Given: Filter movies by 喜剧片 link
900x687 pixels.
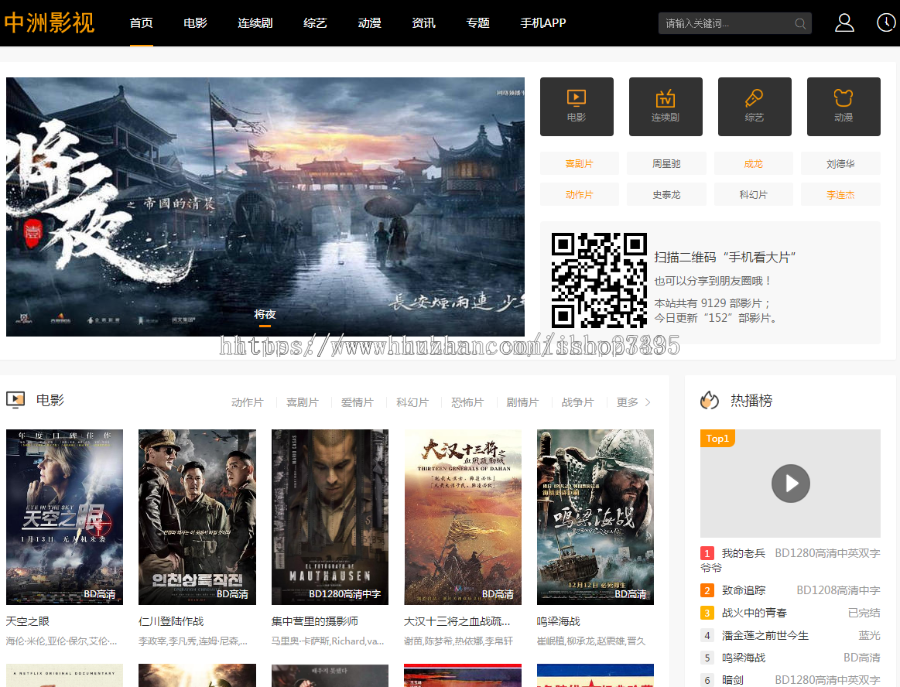Looking at the screenshot, I should click(302, 402).
